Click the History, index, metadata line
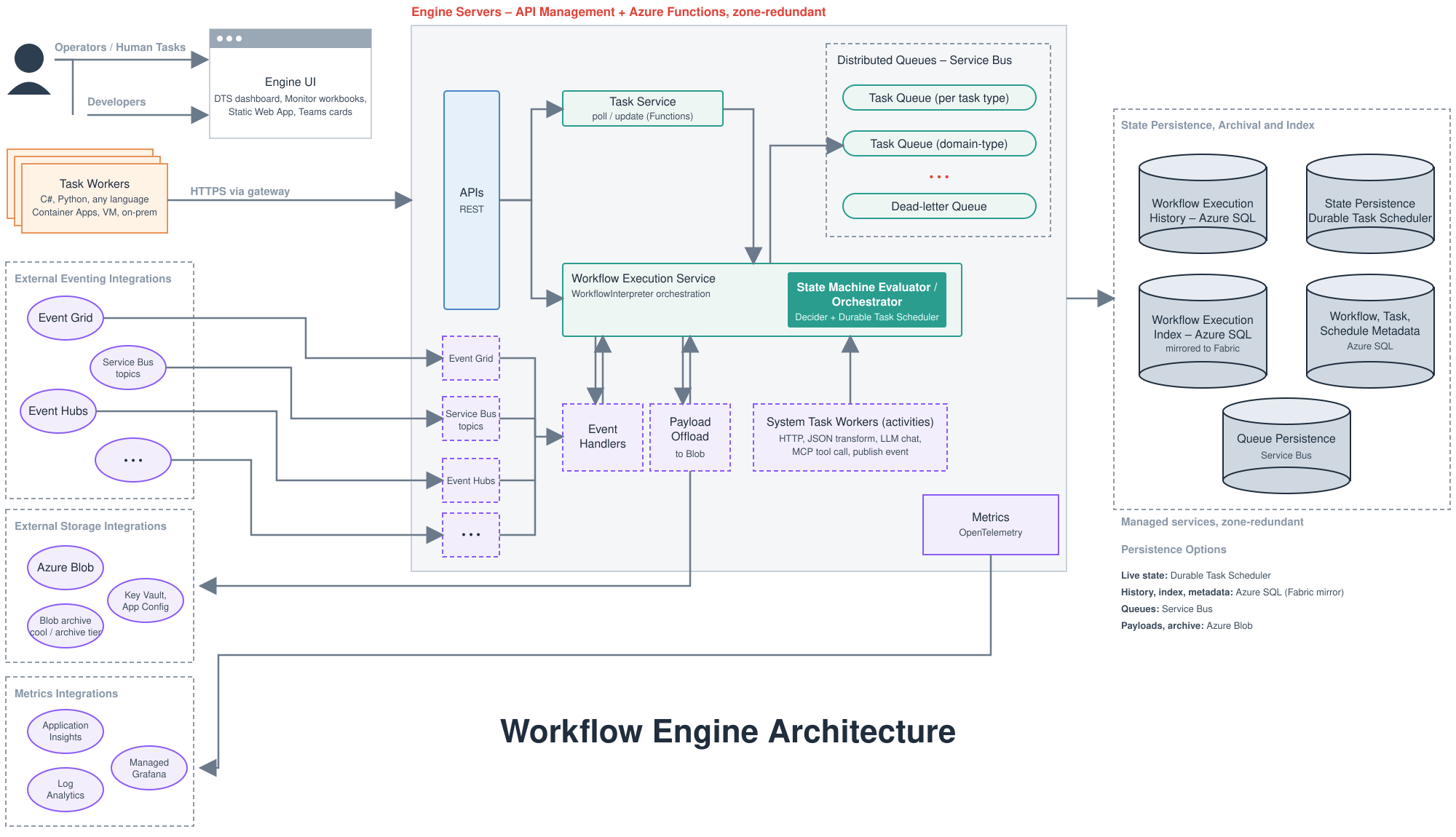 1233,592
